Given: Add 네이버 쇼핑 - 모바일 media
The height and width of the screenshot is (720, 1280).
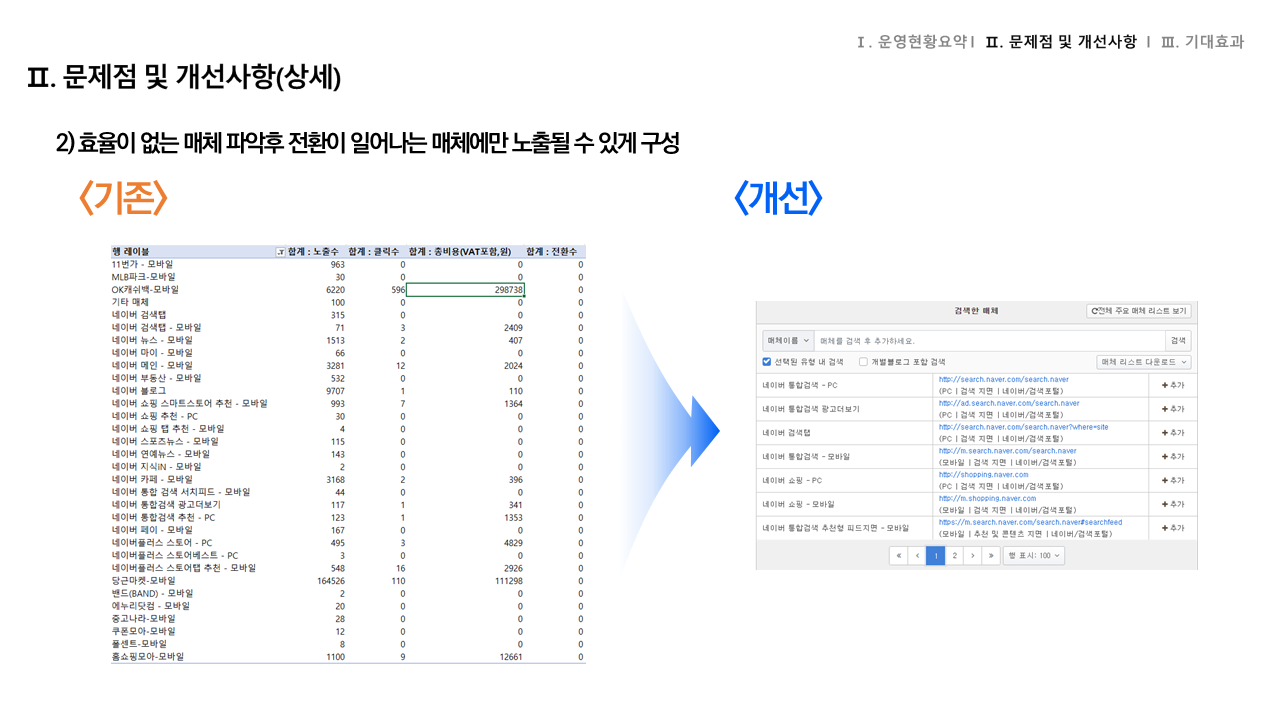Looking at the screenshot, I should pos(1172,504).
